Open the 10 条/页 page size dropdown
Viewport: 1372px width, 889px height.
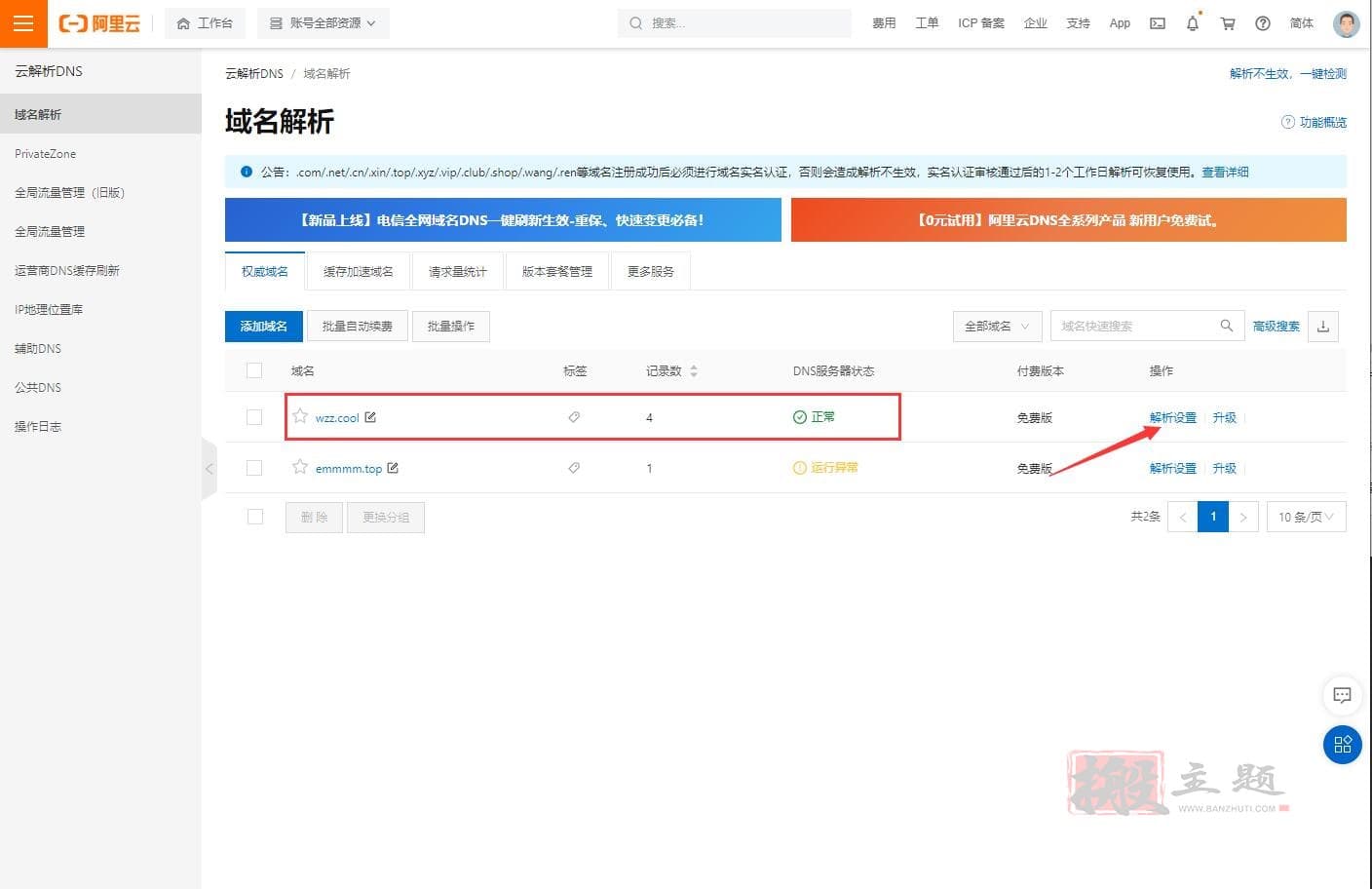click(1306, 517)
